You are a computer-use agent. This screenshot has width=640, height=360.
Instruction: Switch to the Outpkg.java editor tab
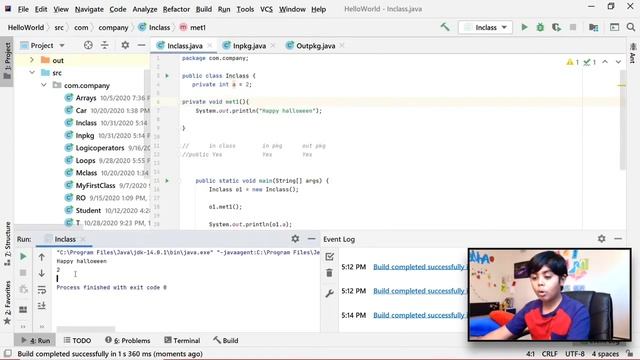[x=316, y=46]
